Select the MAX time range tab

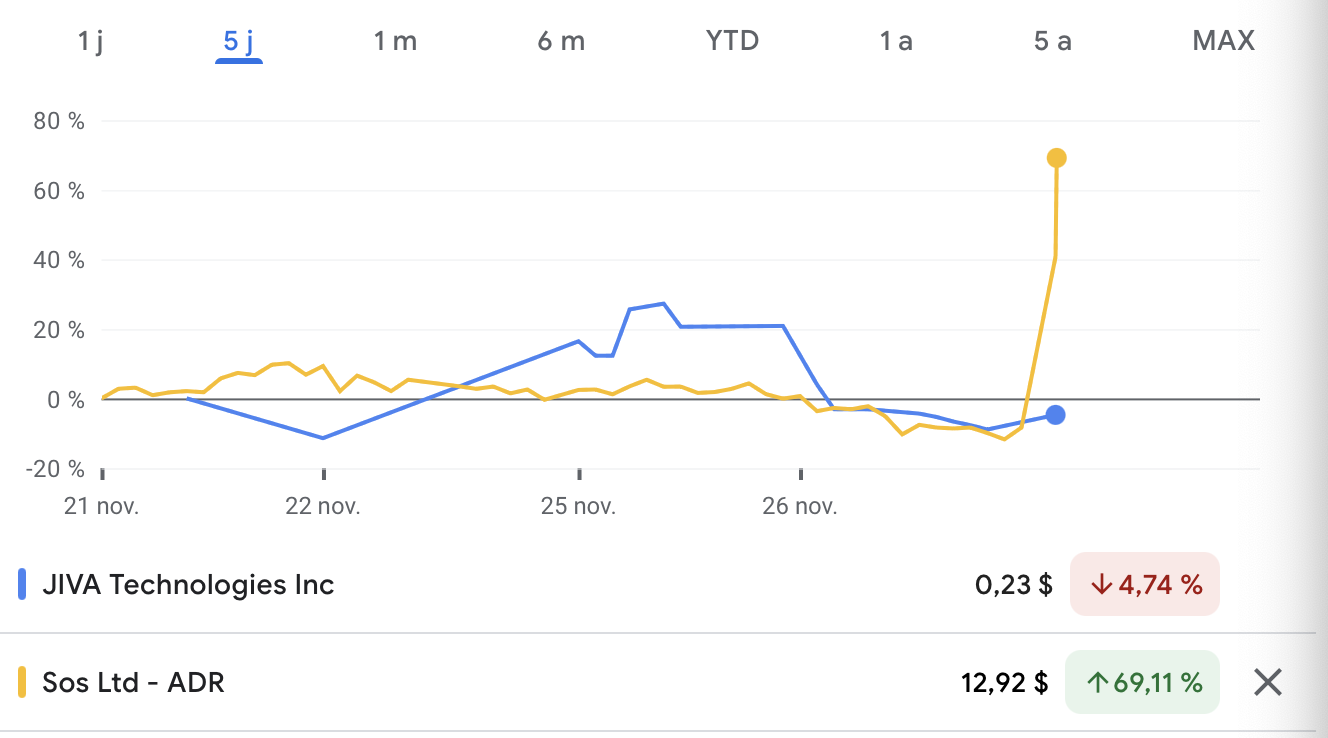1223,41
